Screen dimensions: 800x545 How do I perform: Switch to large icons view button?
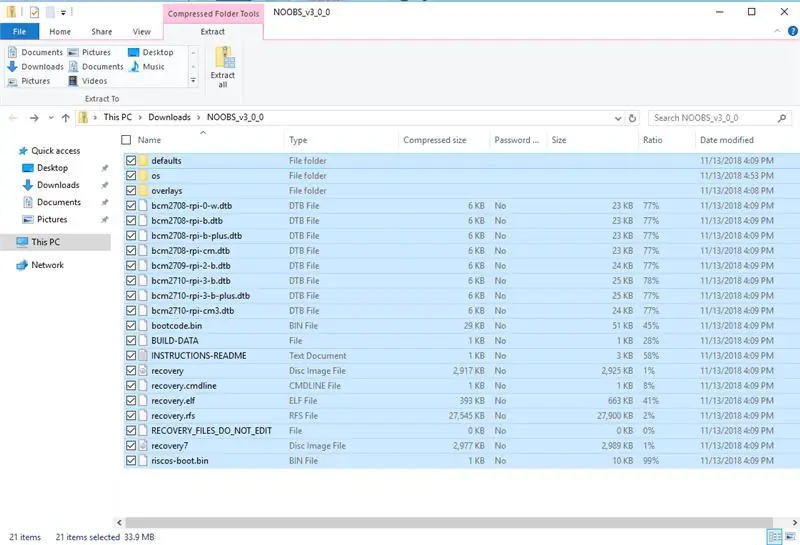[790, 536]
